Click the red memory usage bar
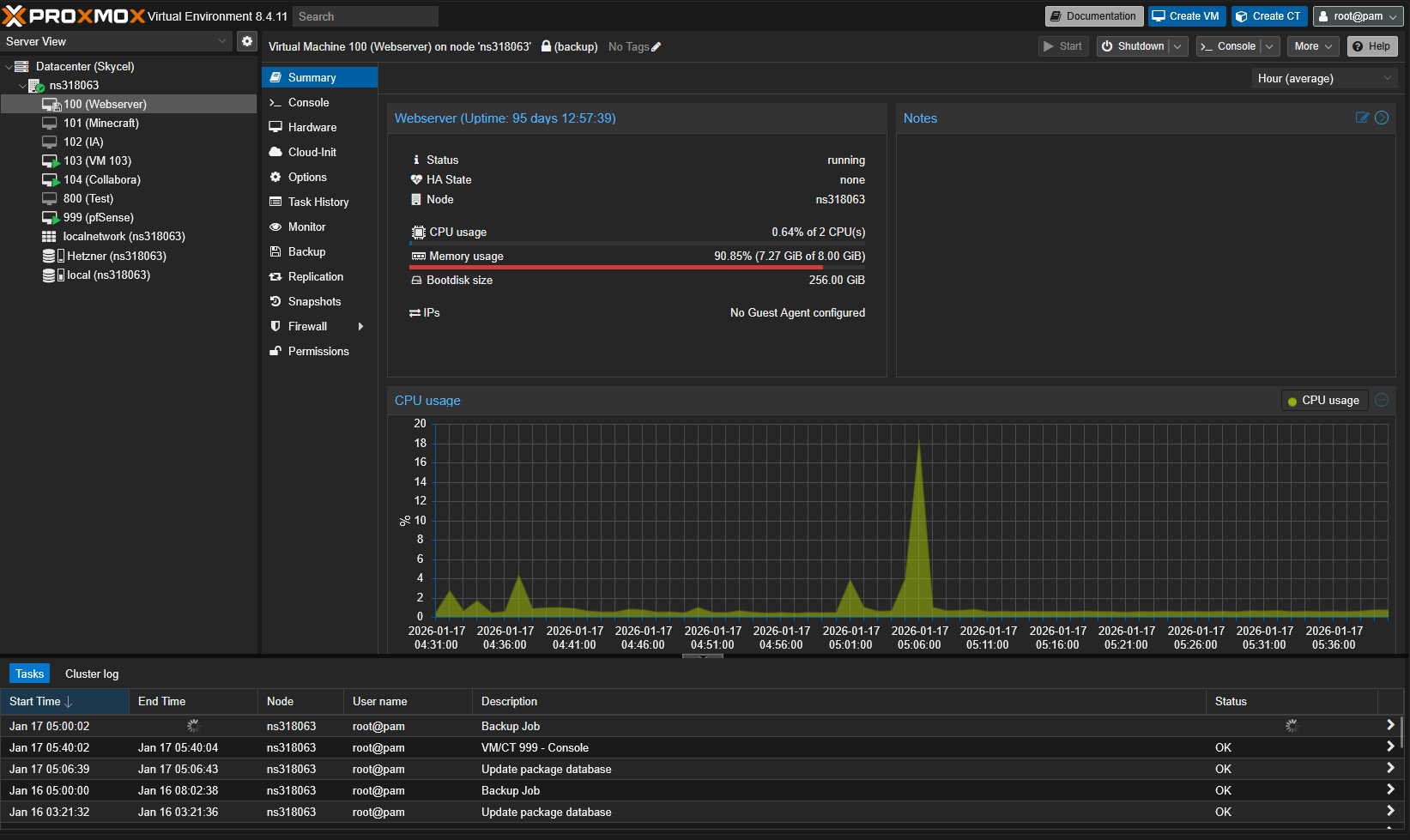1410x840 pixels. tap(616, 267)
